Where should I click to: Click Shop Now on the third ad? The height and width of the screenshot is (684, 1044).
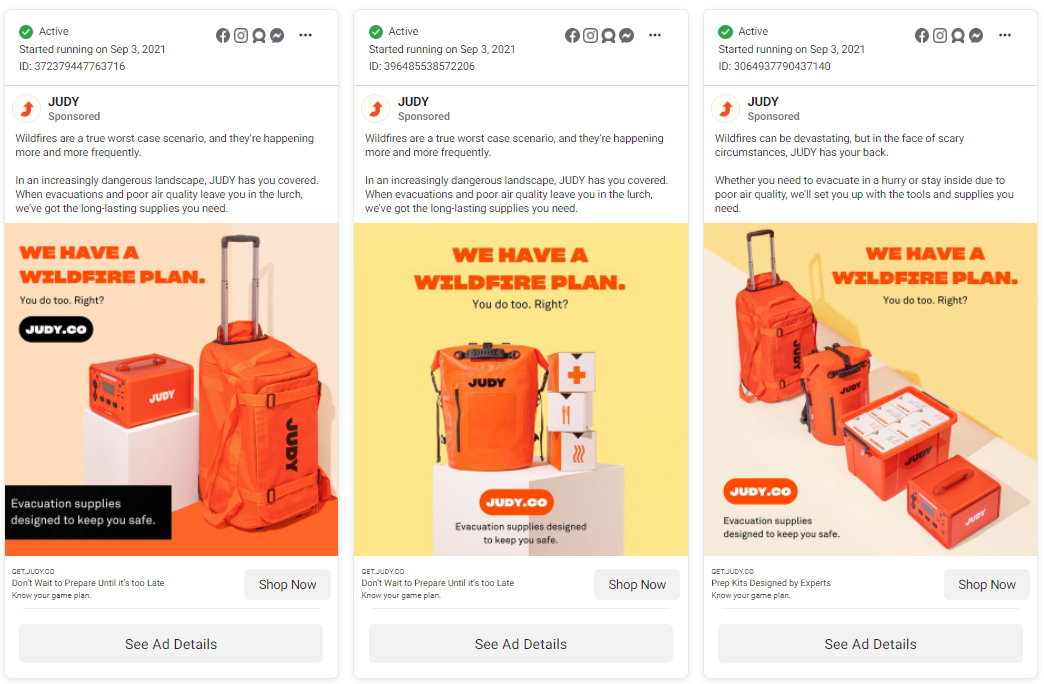coord(987,584)
